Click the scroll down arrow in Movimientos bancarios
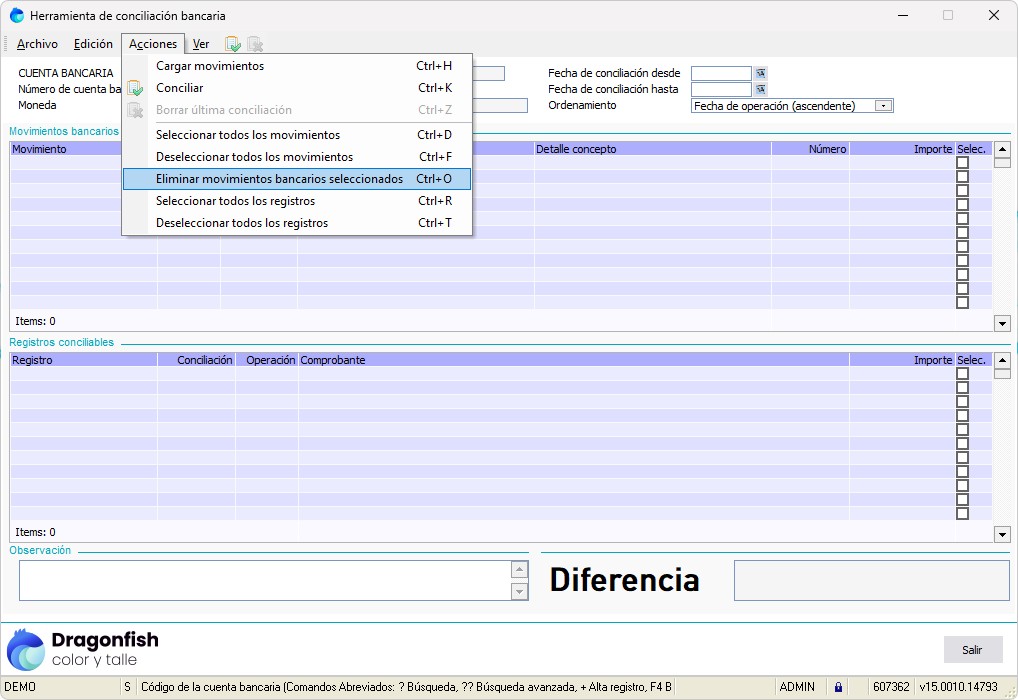The image size is (1018, 700). (x=1002, y=323)
